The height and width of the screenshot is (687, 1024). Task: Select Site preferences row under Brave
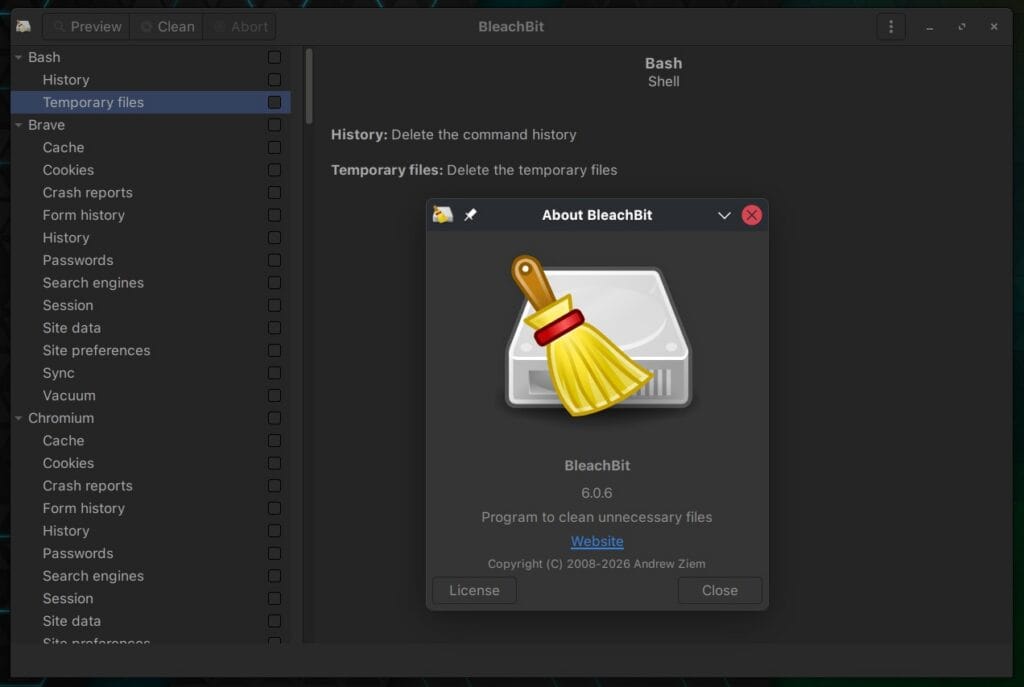[x=151, y=351]
